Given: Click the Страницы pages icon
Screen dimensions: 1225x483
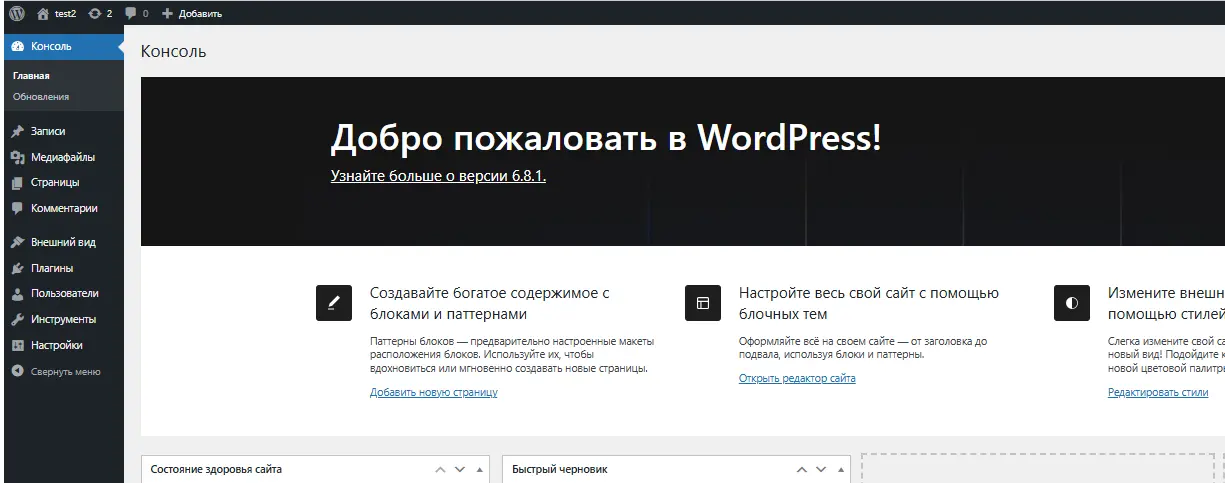Looking at the screenshot, I should point(17,183).
